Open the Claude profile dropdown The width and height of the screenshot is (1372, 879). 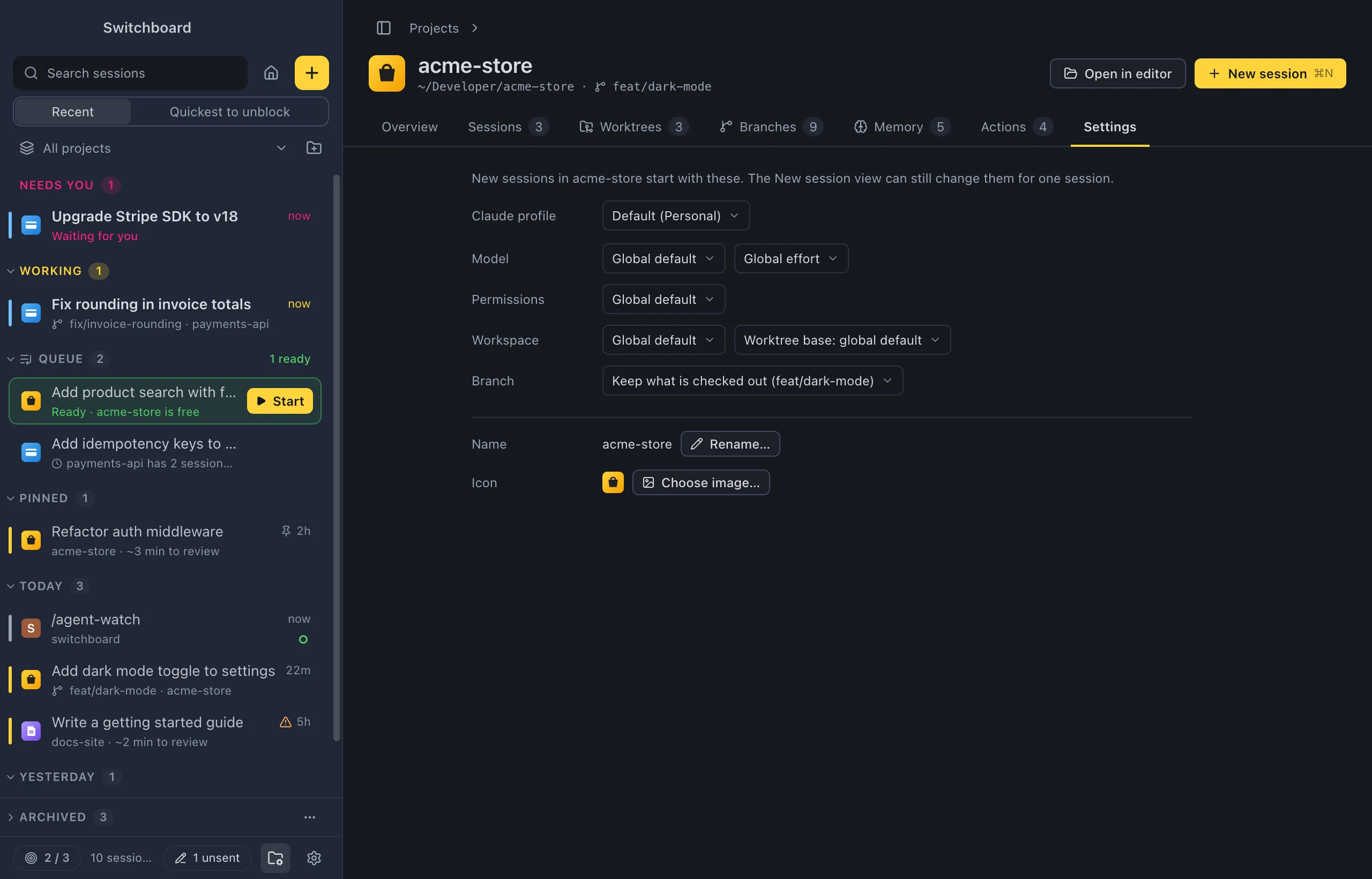tap(676, 216)
